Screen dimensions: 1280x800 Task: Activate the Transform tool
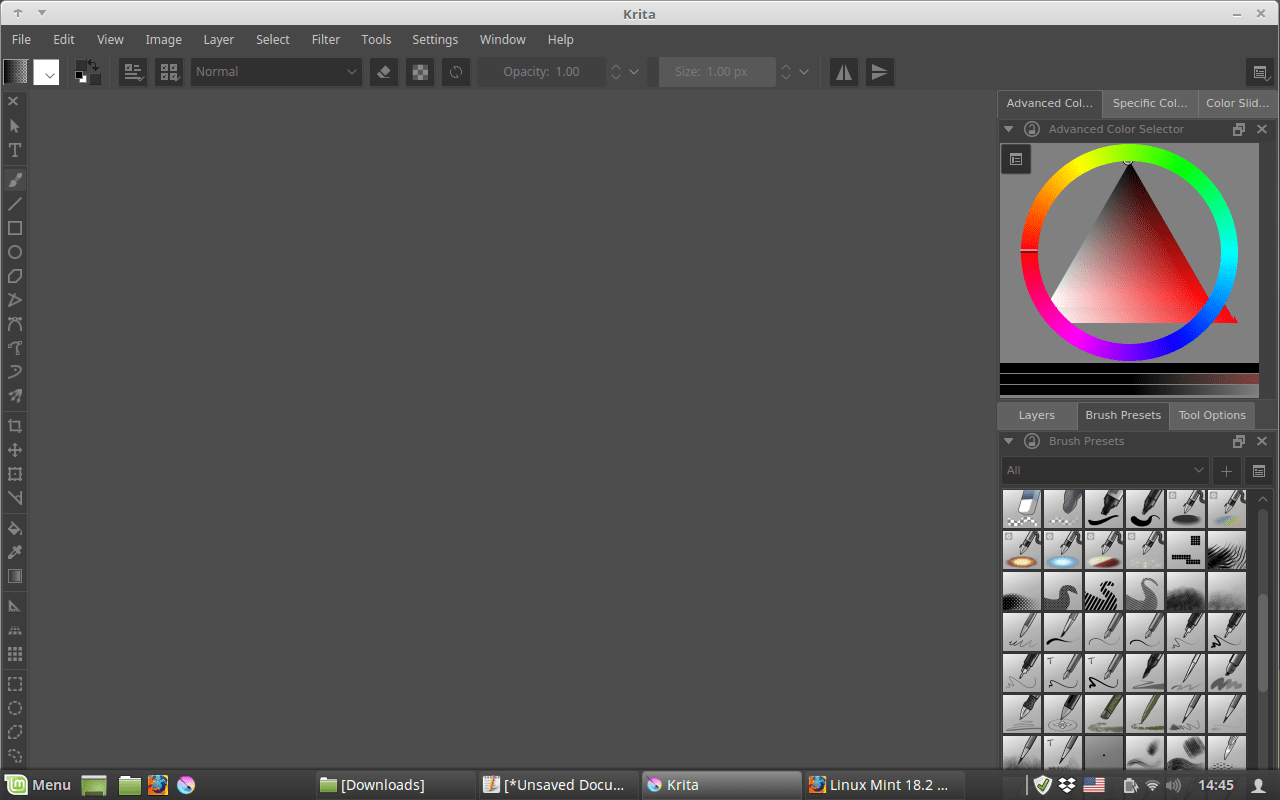[15, 474]
